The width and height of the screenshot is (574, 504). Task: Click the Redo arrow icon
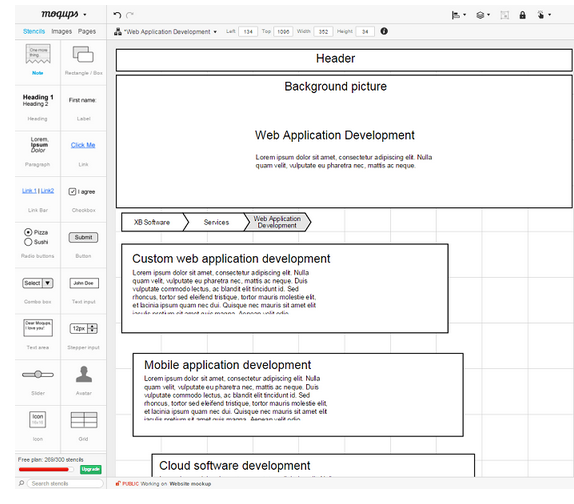tap(130, 15)
